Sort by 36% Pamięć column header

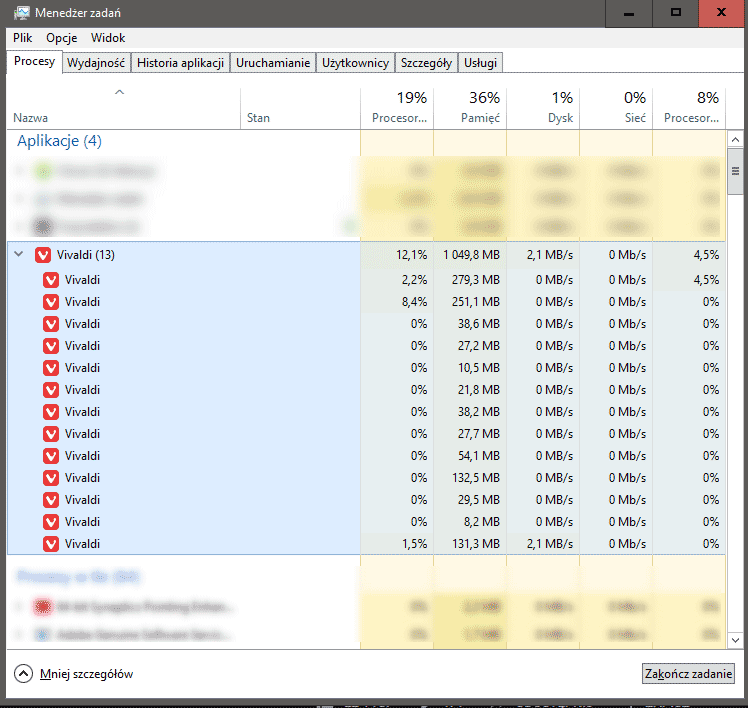click(x=470, y=109)
